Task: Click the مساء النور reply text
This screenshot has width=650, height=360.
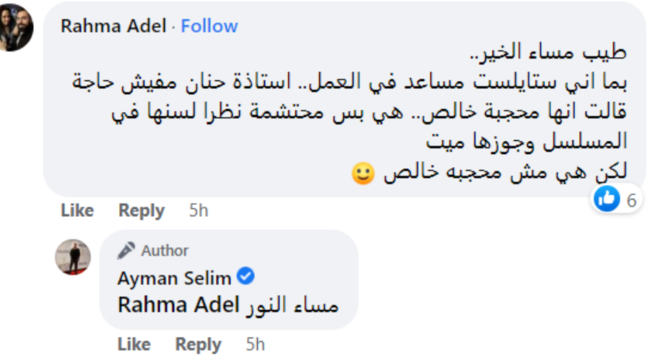Action: 292,306
